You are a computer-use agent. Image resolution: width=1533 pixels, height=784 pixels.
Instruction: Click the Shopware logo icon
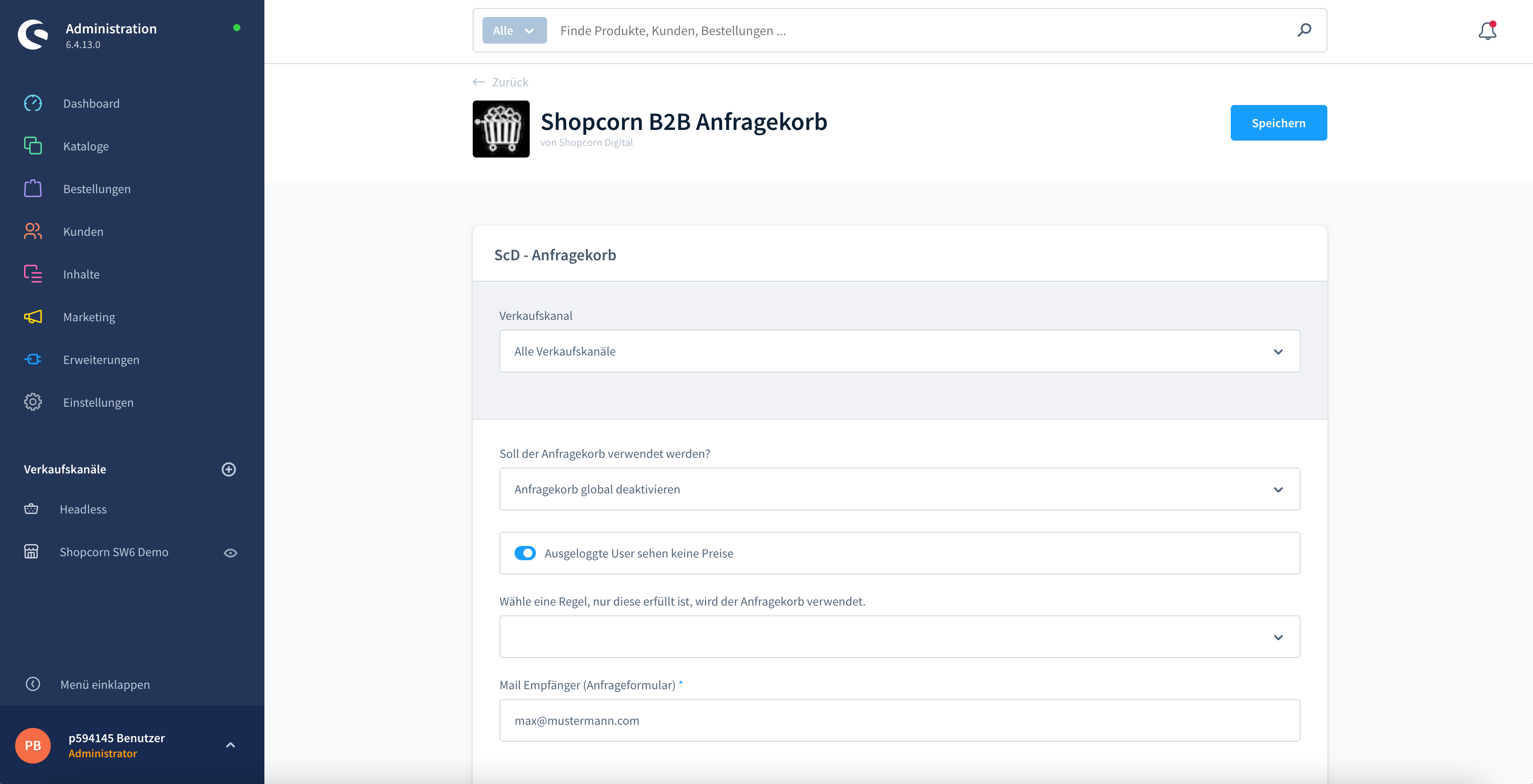point(33,35)
